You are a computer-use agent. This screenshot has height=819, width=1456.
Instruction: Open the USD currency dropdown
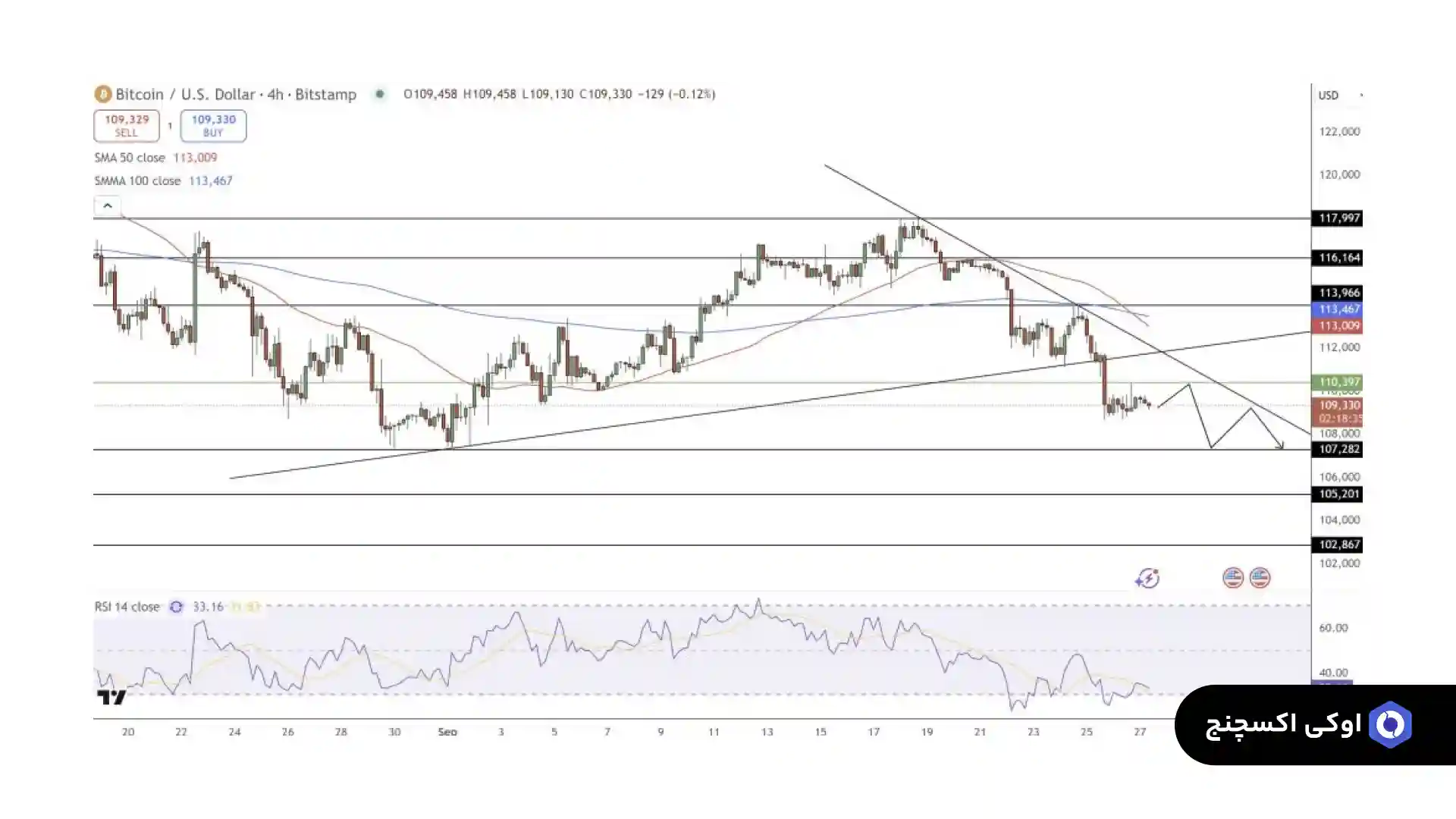click(x=1339, y=96)
